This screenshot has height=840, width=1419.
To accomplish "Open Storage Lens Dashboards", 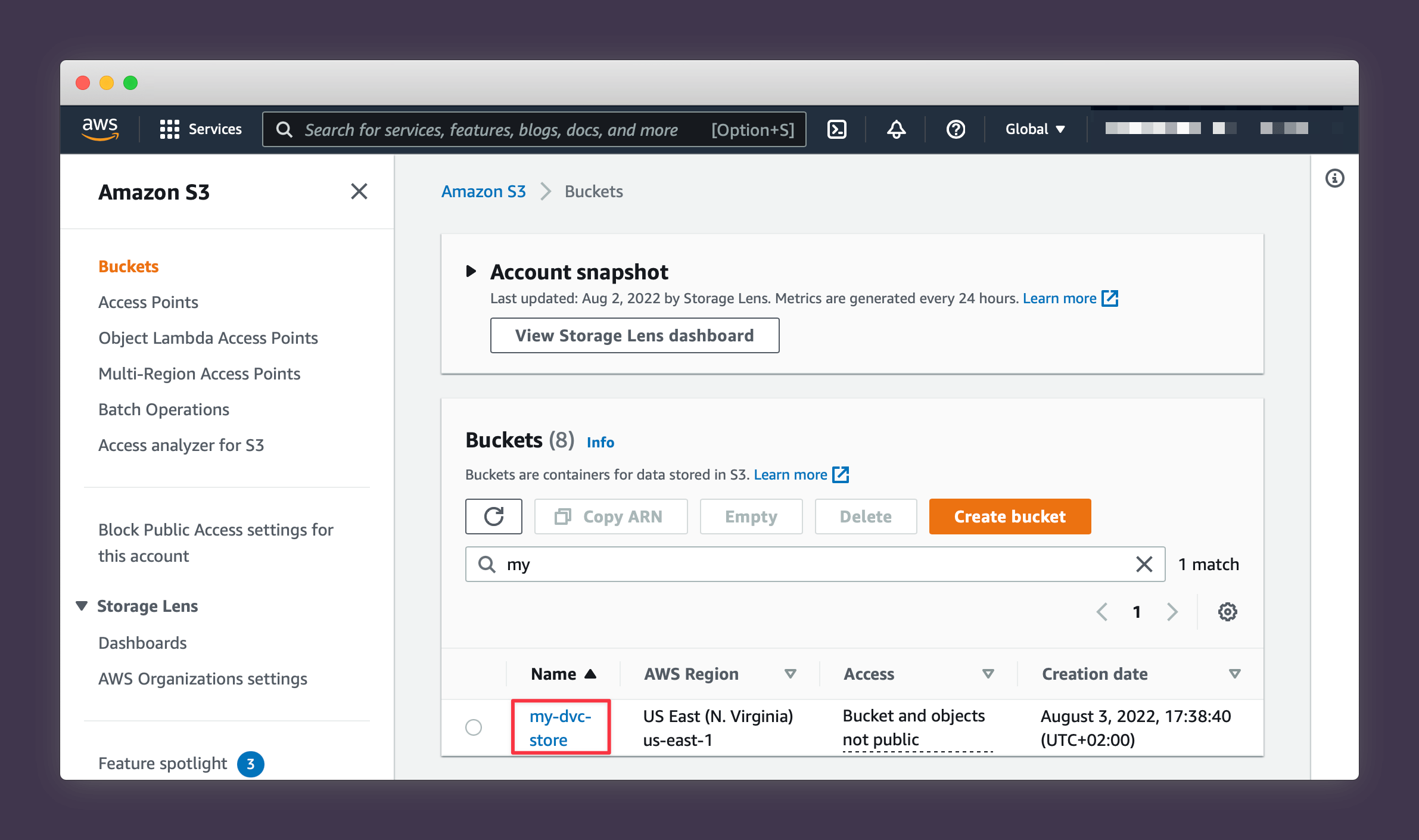I will pos(142,643).
